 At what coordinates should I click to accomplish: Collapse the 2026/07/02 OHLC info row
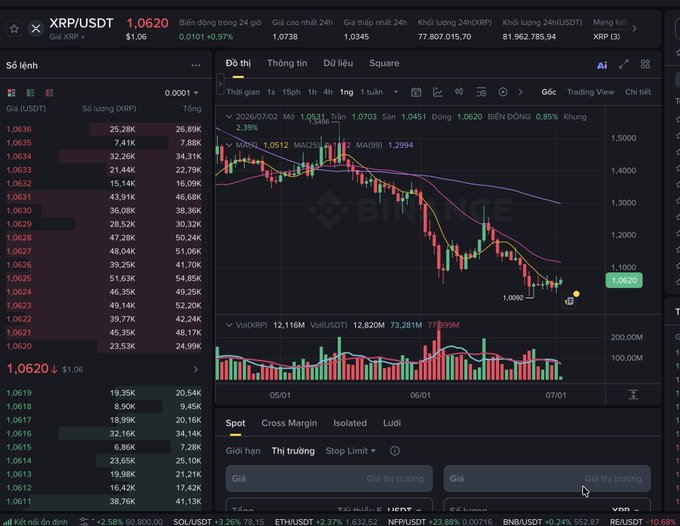click(x=229, y=117)
